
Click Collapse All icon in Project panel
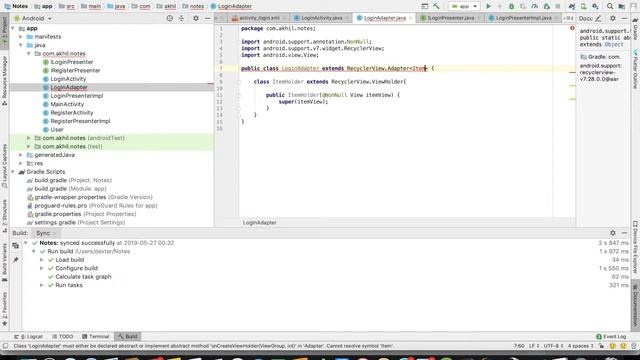coord(182,18)
